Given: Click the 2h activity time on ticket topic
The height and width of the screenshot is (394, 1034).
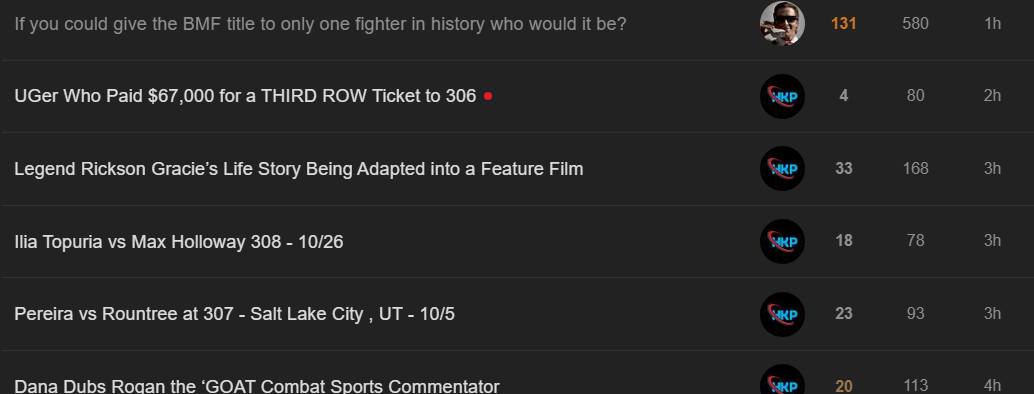Looking at the screenshot, I should [992, 96].
